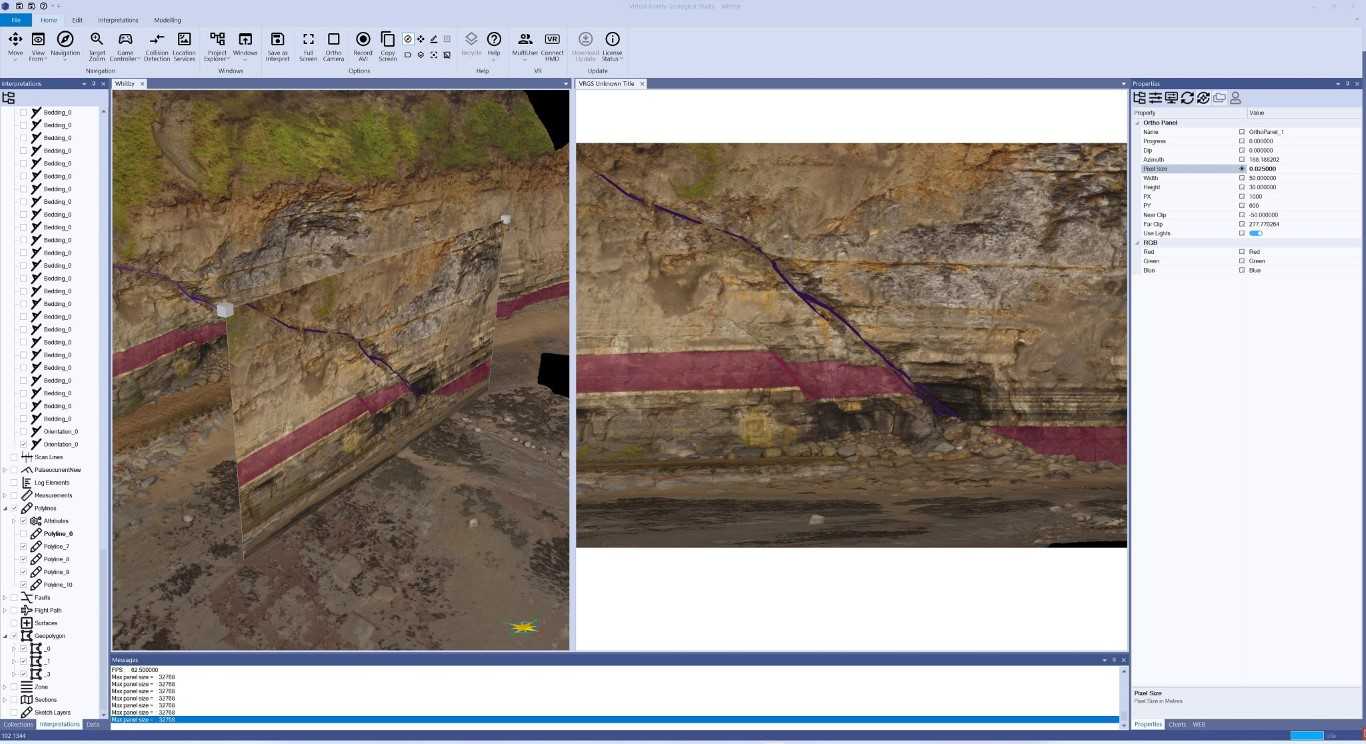Uncheck the Faults layer checkbox
Screen dimensions: 1366x744
point(14,597)
